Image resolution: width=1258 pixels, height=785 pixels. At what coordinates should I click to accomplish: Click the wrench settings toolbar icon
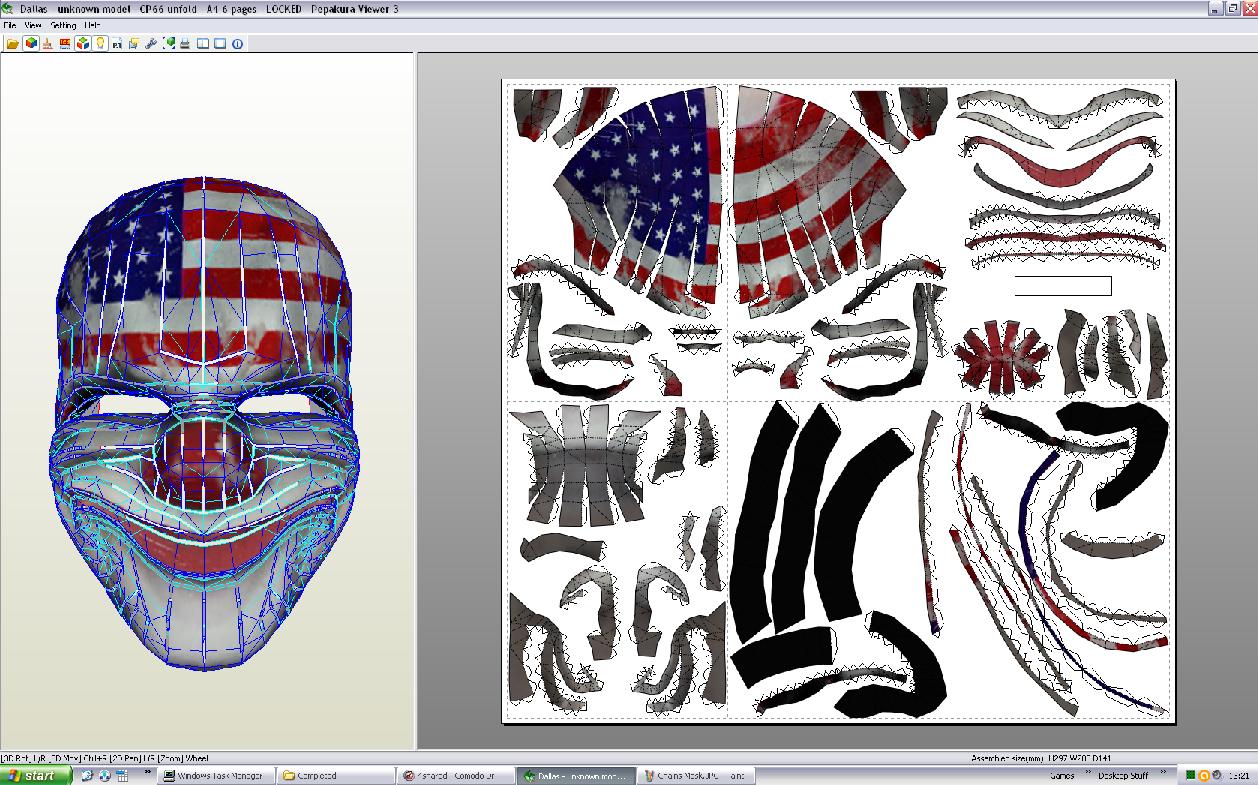[151, 44]
